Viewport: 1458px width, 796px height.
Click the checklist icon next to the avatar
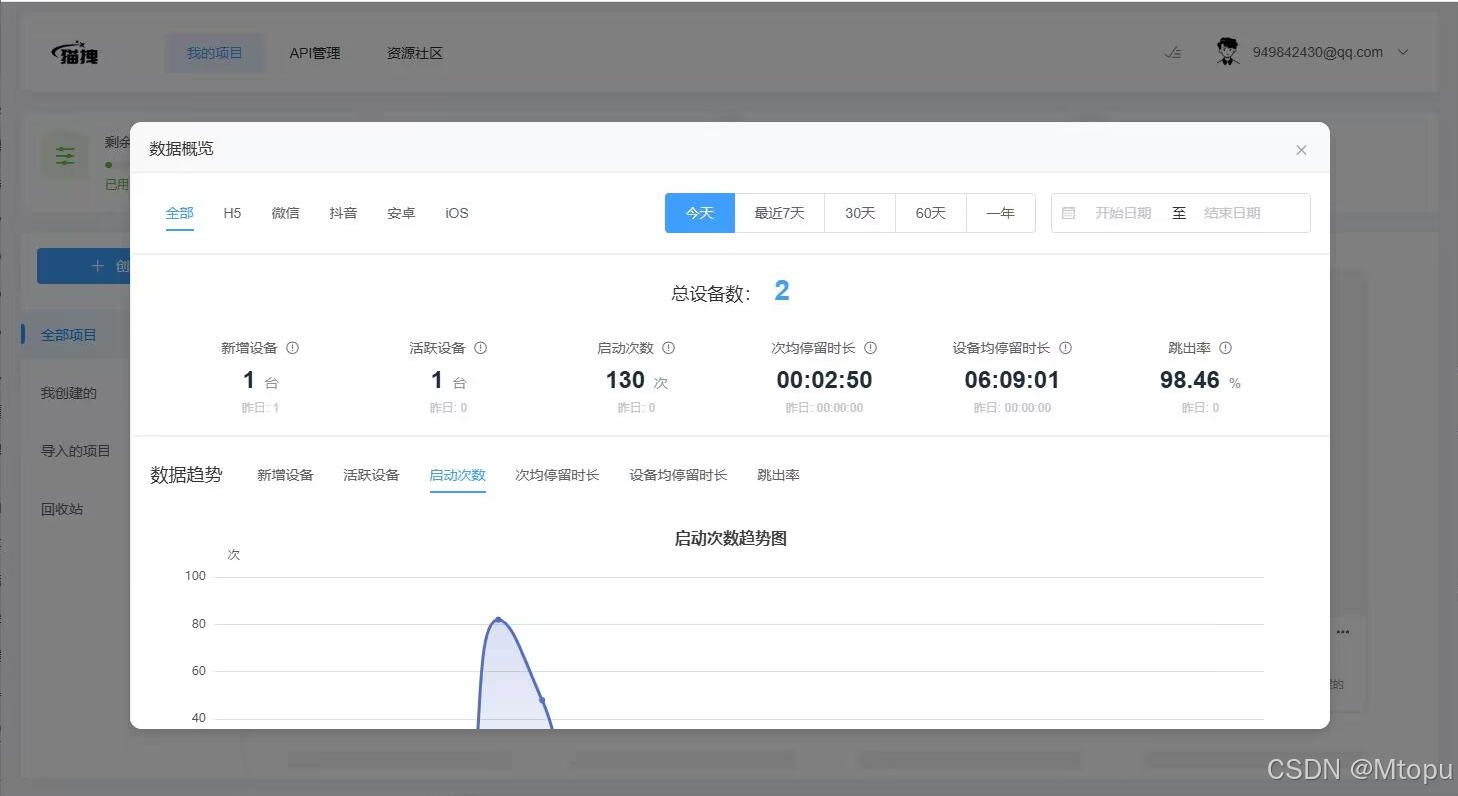(1173, 52)
